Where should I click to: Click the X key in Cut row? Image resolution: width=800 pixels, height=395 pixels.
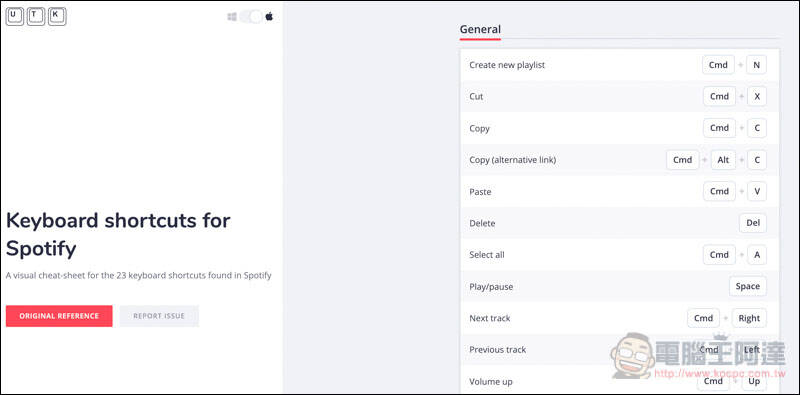coord(757,96)
